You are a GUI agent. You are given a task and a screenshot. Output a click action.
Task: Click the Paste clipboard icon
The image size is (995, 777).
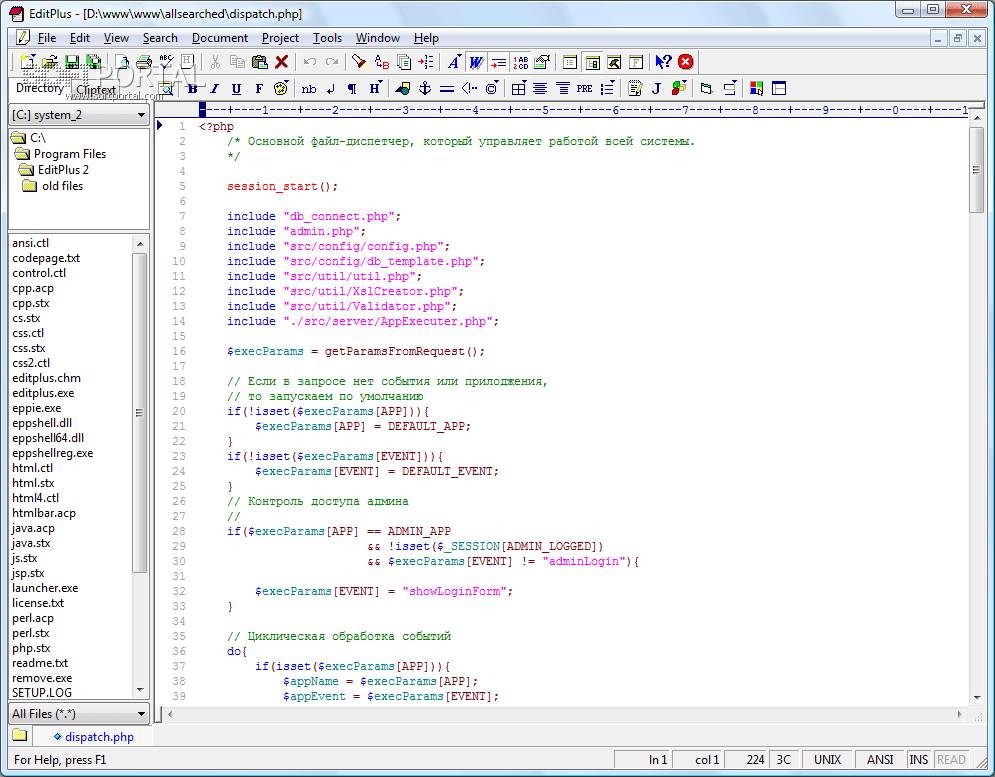click(x=260, y=62)
